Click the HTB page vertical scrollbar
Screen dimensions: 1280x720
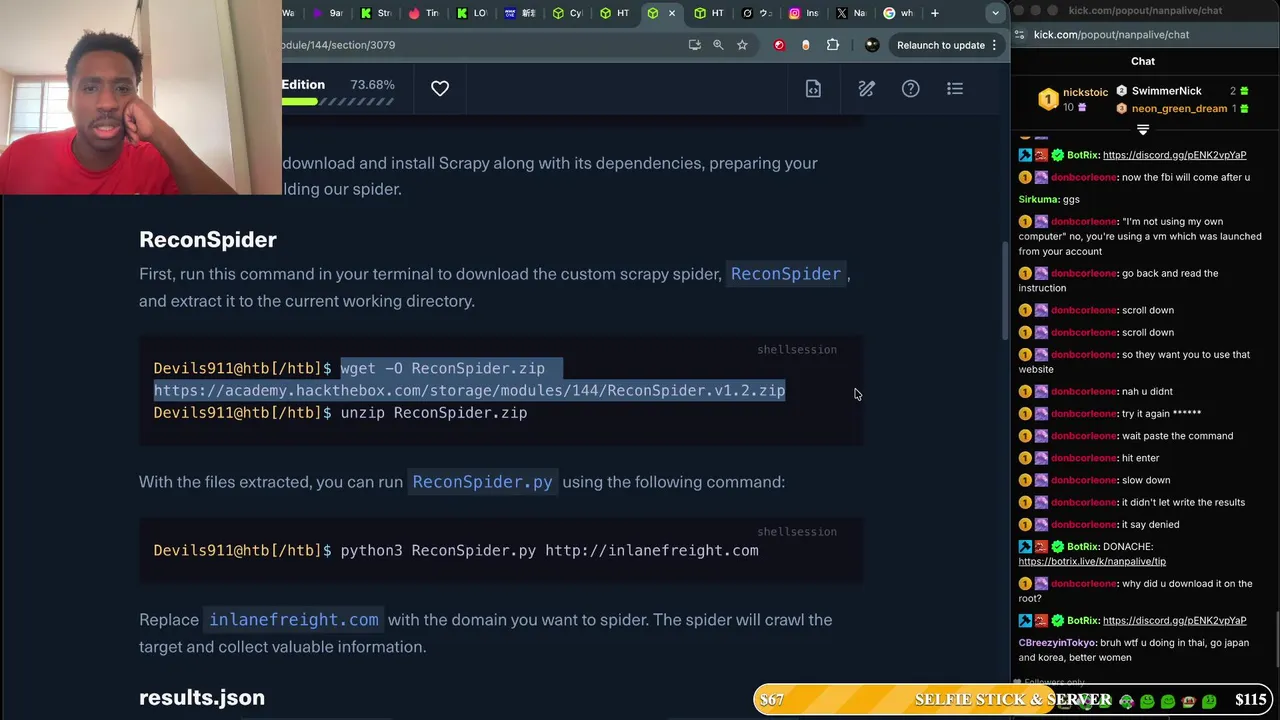point(1005,290)
